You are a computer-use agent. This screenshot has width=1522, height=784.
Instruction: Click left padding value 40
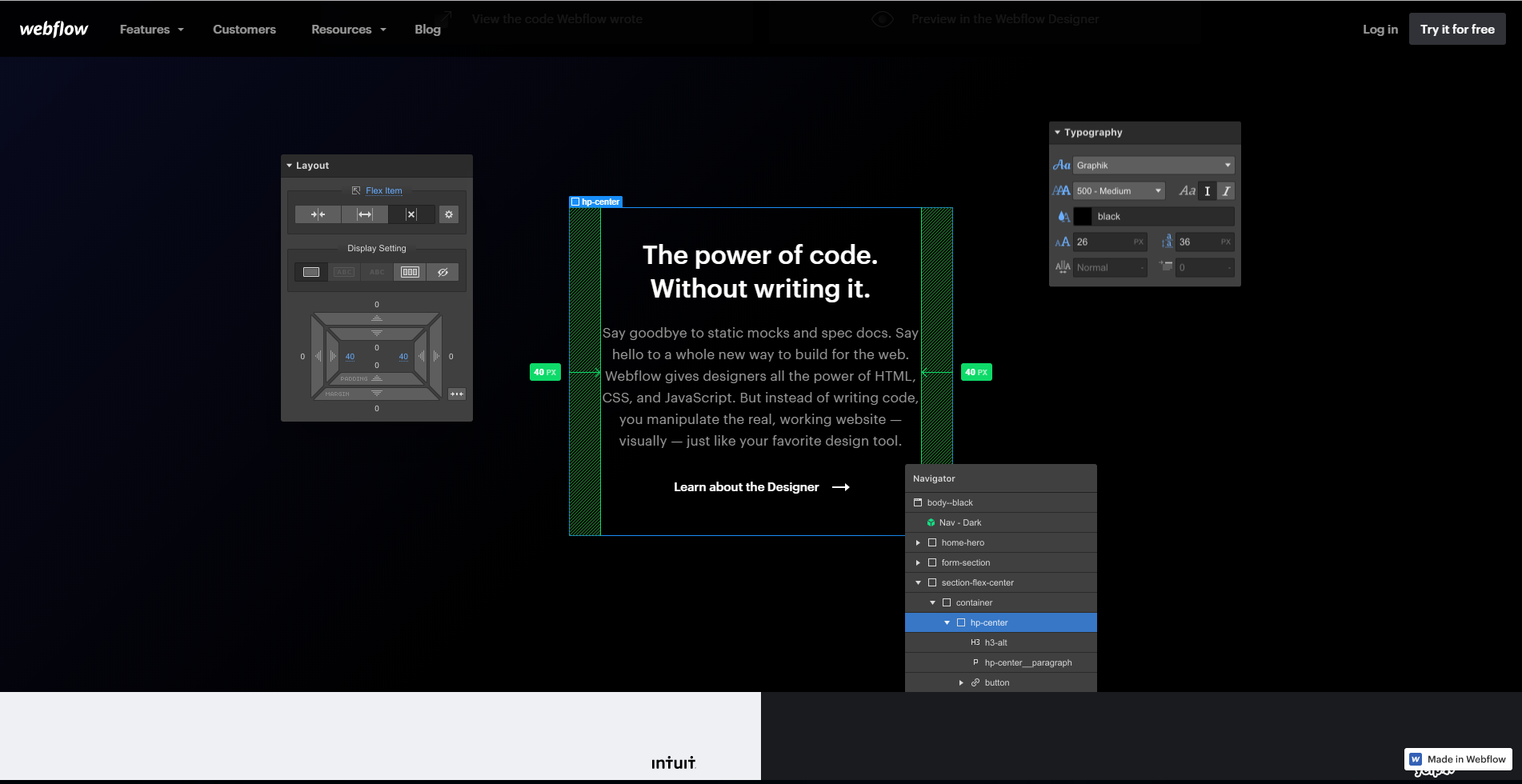(x=350, y=357)
